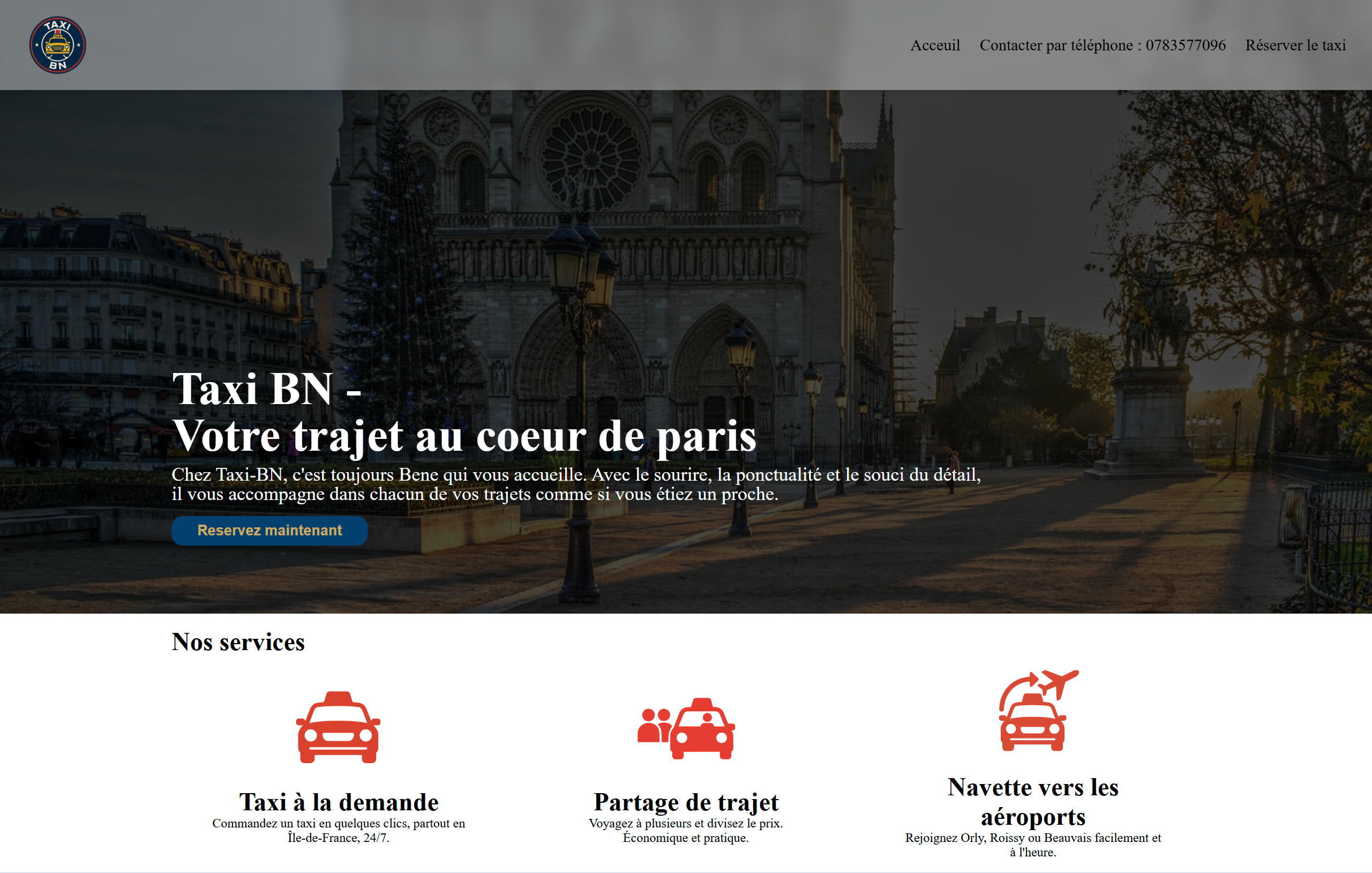Click the Taxi BN round logo
The height and width of the screenshot is (873, 1372).
(57, 45)
